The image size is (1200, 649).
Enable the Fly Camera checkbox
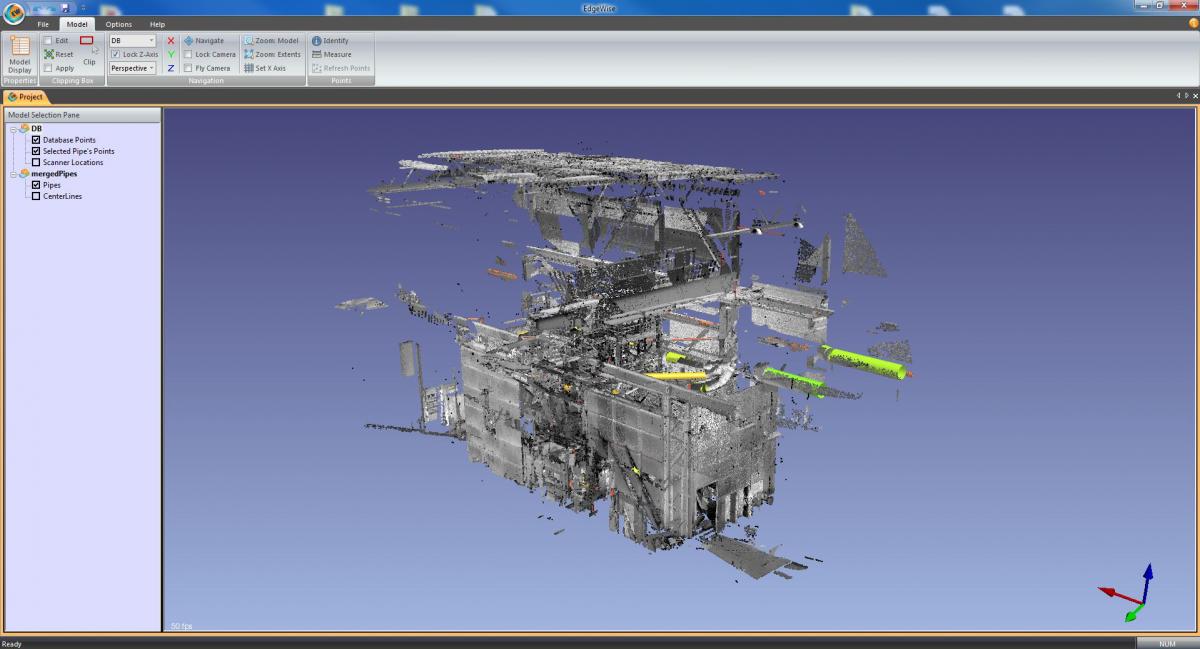(x=188, y=68)
